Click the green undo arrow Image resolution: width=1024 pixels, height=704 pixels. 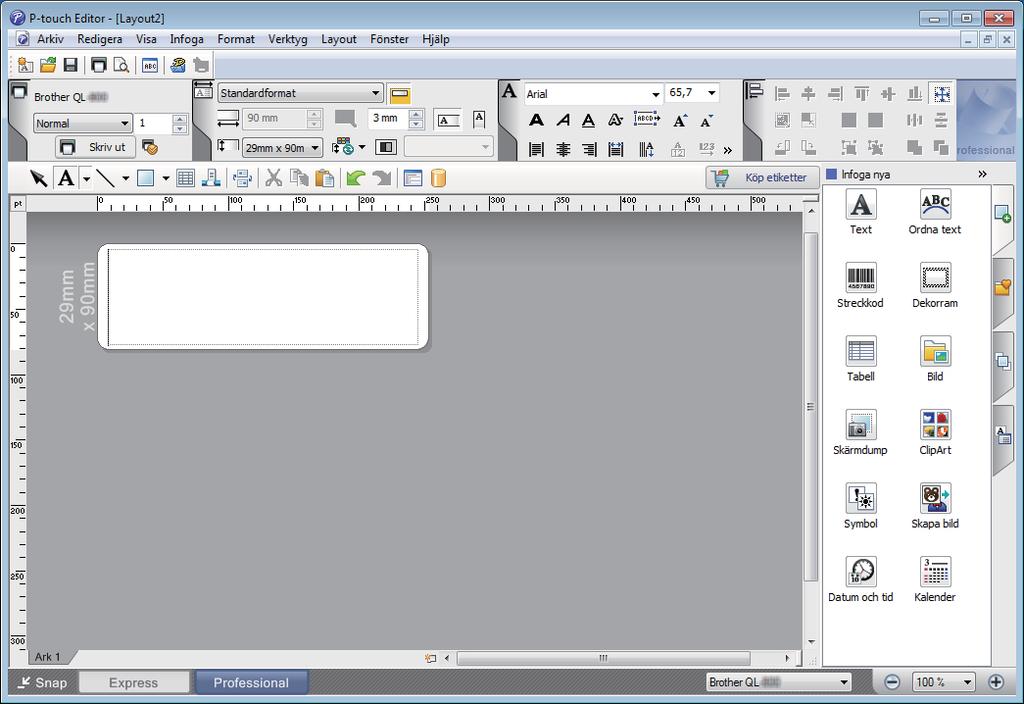click(x=355, y=178)
